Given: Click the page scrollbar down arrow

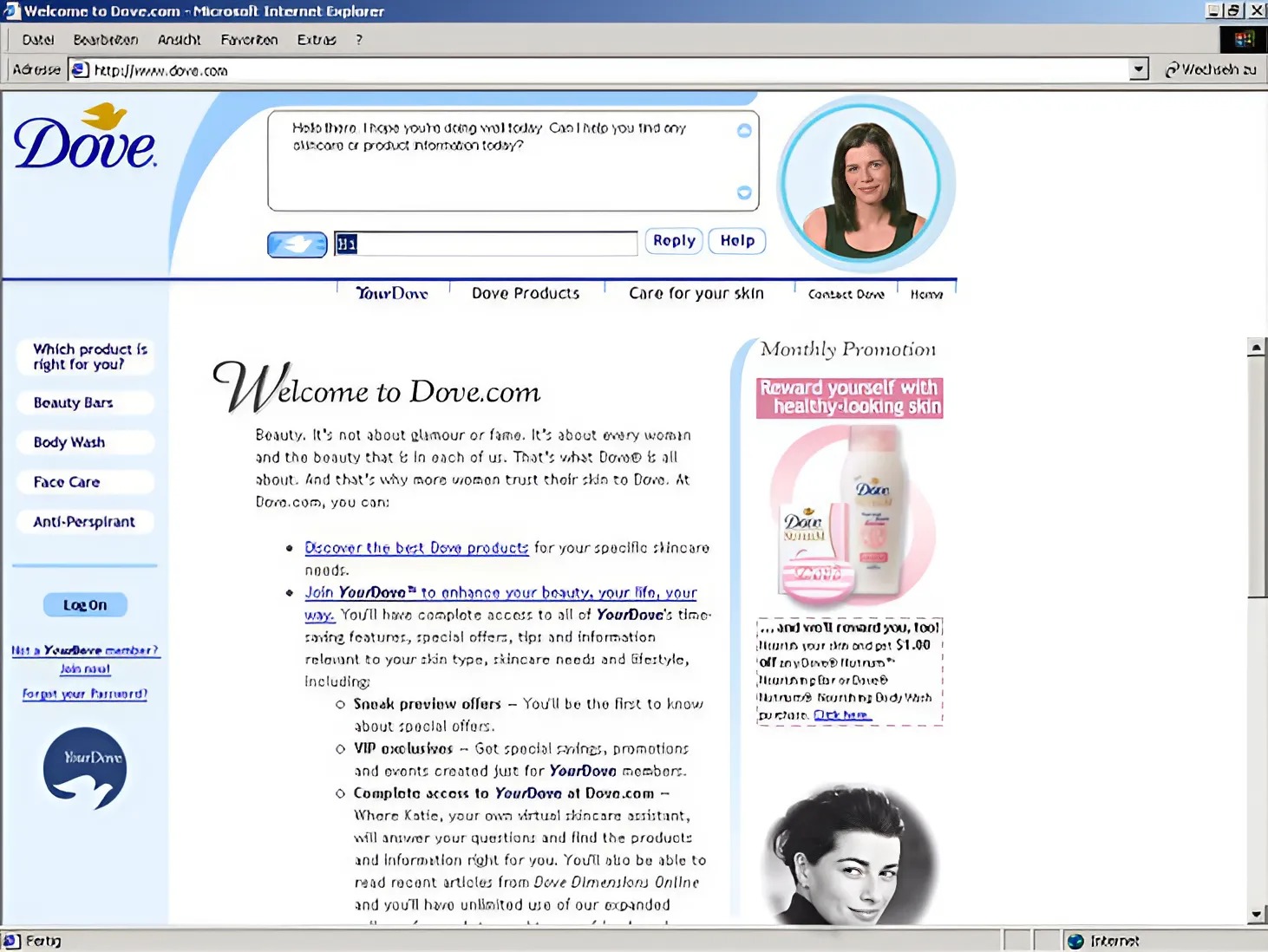Looking at the screenshot, I should pyautogui.click(x=1257, y=915).
